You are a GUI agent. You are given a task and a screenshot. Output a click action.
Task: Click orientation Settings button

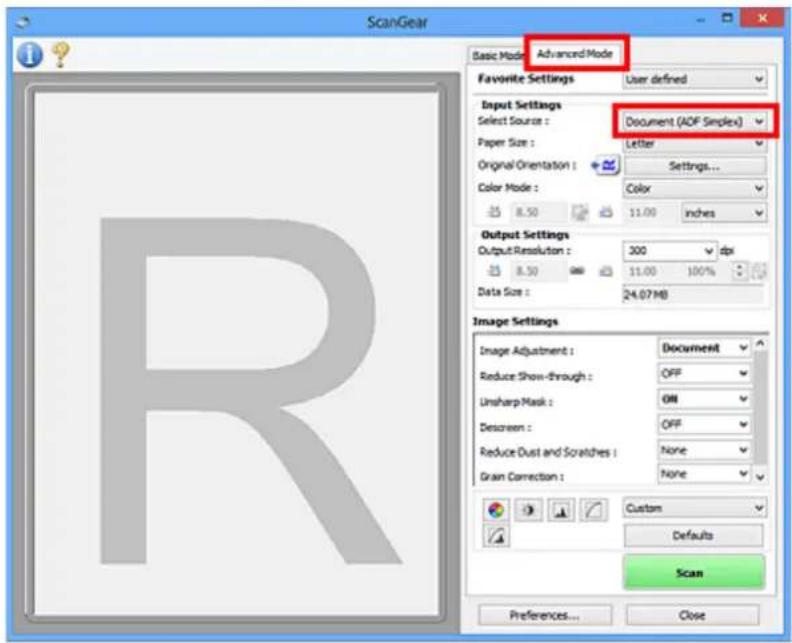point(695,166)
